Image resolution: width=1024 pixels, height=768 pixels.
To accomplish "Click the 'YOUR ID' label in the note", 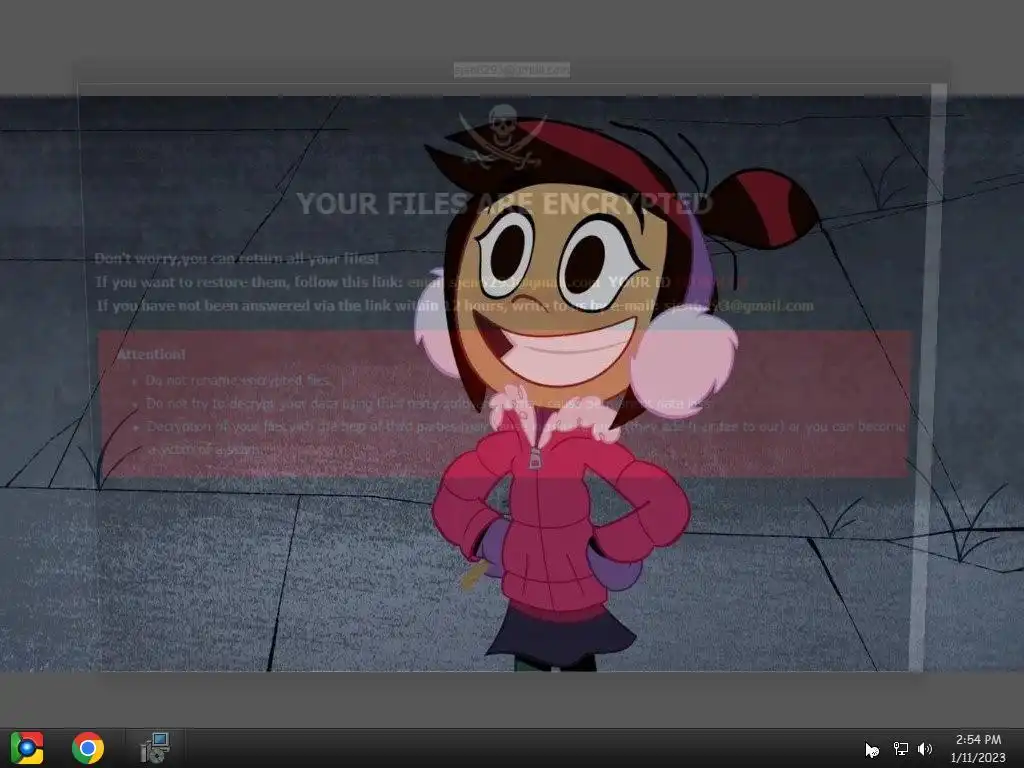I will [x=639, y=282].
